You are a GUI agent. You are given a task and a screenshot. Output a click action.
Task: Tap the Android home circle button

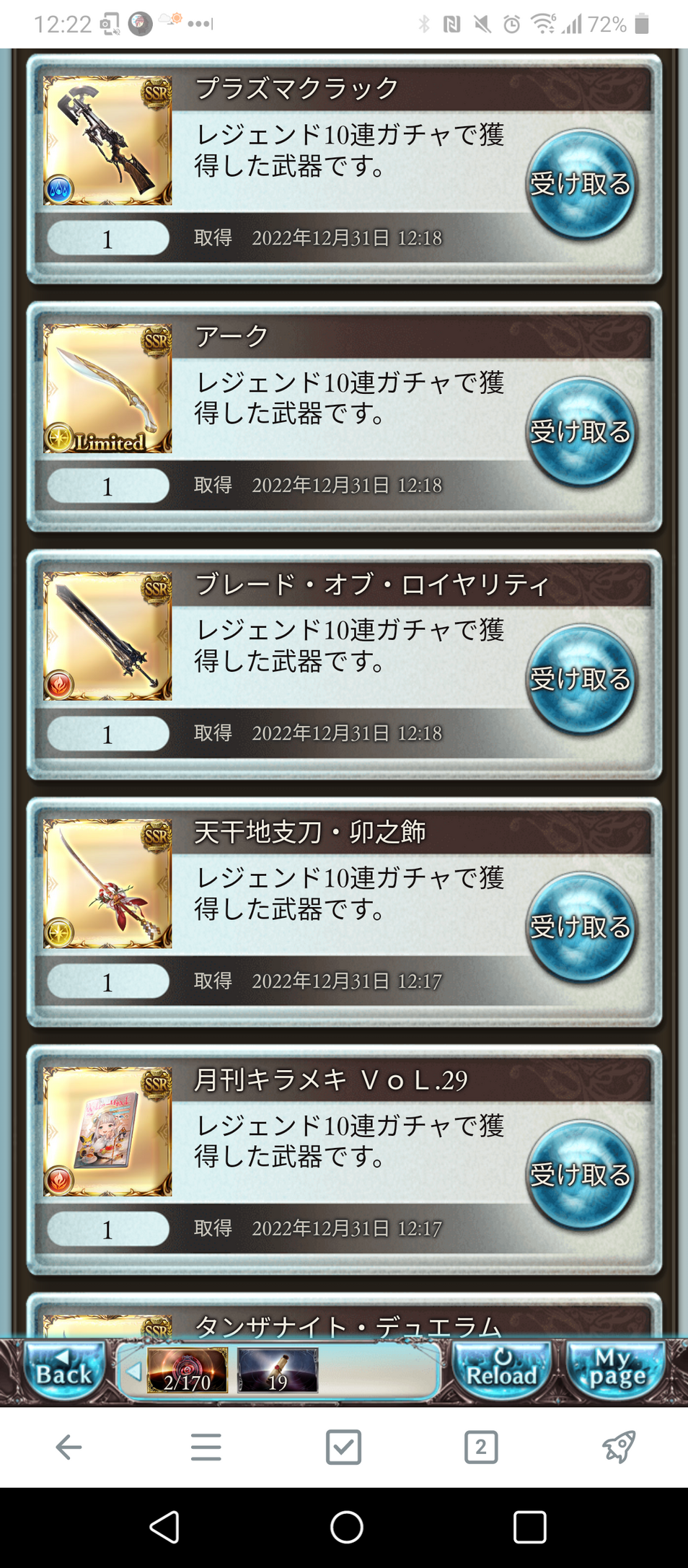click(x=346, y=1527)
